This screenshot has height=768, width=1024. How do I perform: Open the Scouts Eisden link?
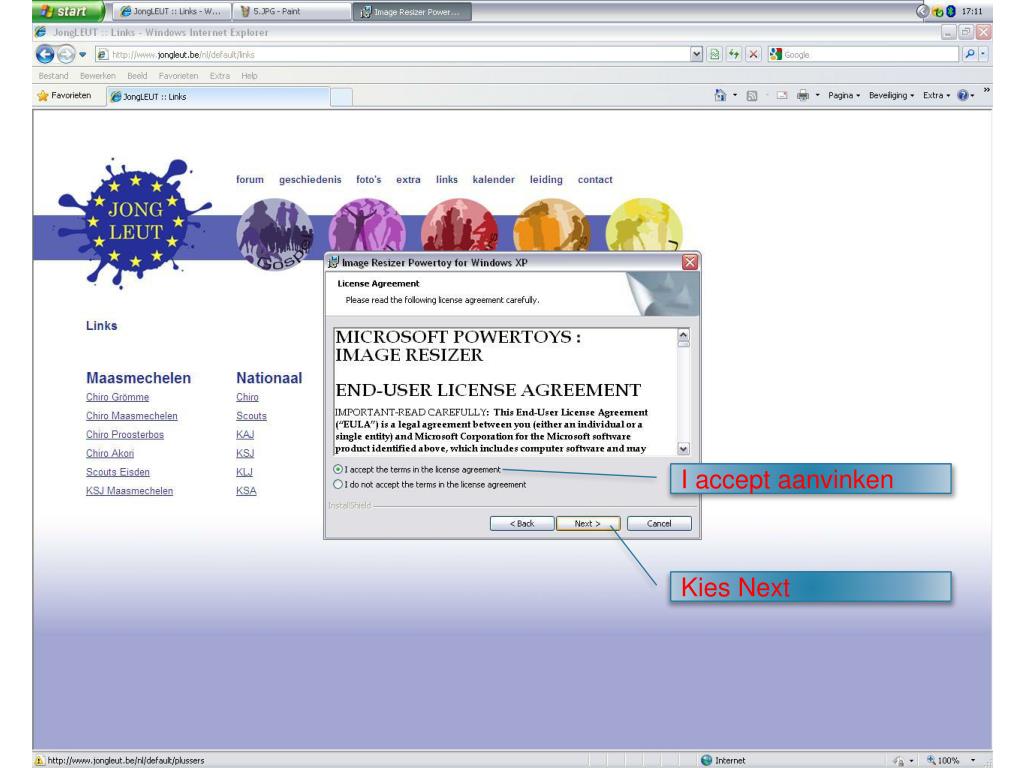(118, 472)
